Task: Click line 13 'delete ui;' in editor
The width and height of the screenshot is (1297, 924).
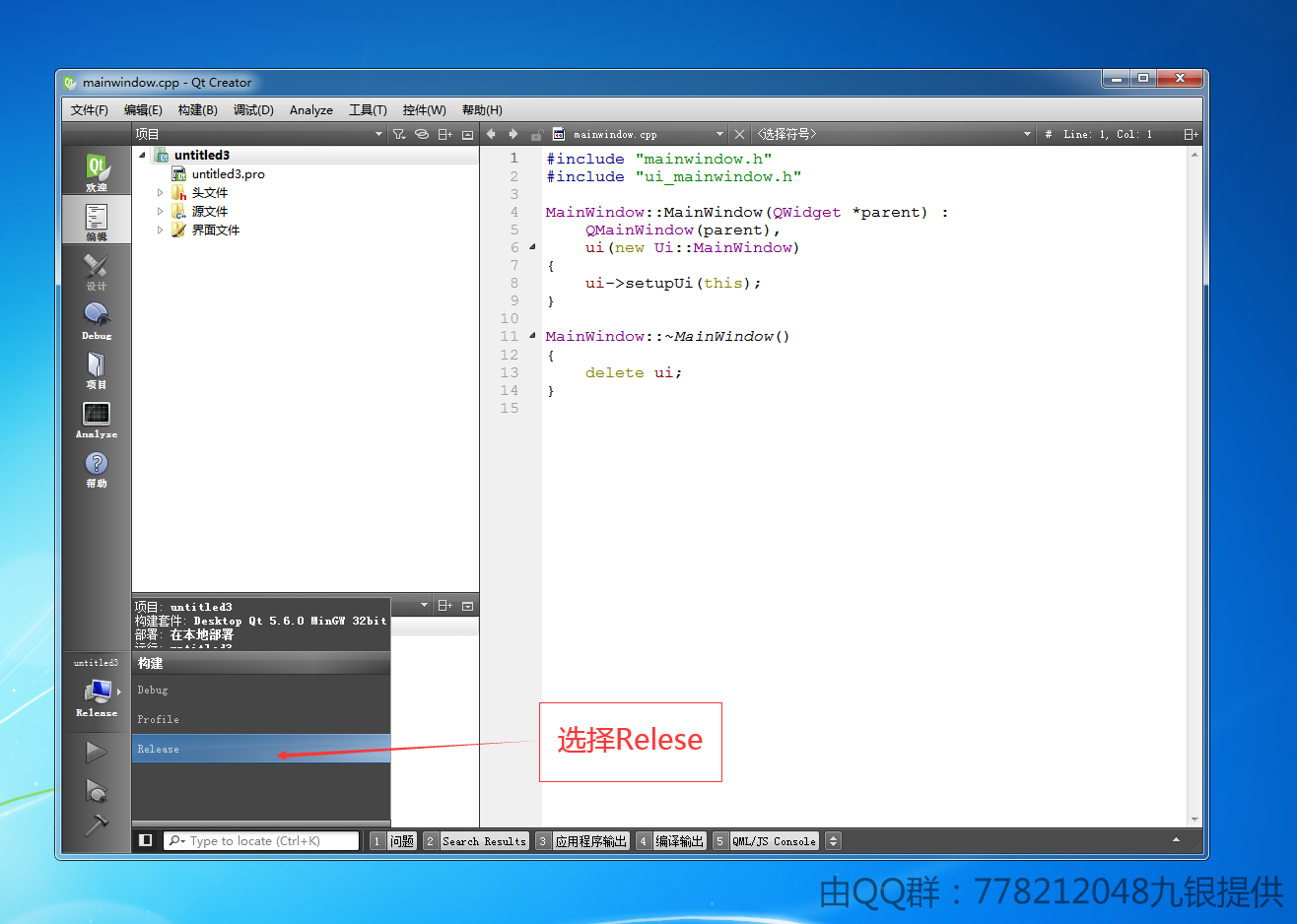Action: pos(634,372)
